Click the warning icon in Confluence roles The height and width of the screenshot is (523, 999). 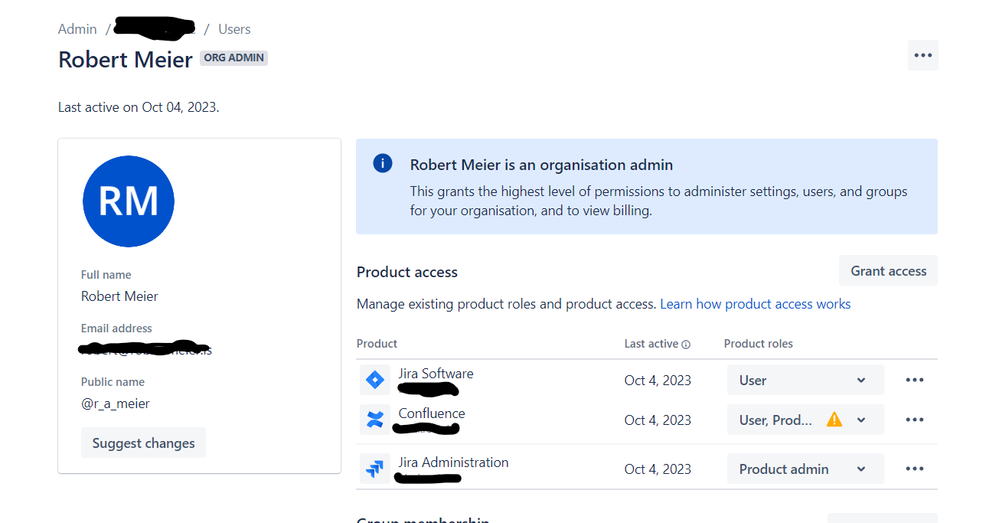click(x=834, y=420)
